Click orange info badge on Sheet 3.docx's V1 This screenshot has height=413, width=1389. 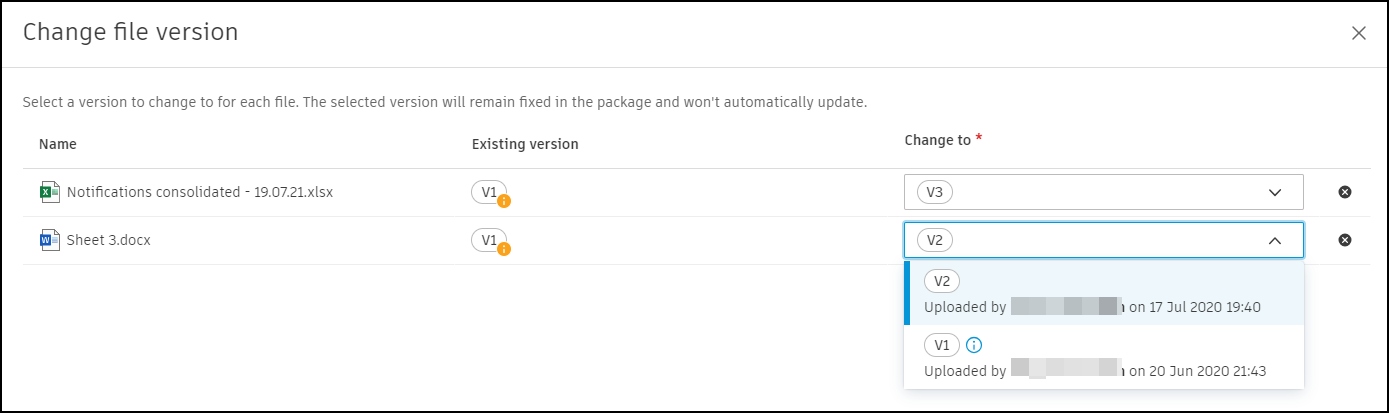[x=504, y=249]
